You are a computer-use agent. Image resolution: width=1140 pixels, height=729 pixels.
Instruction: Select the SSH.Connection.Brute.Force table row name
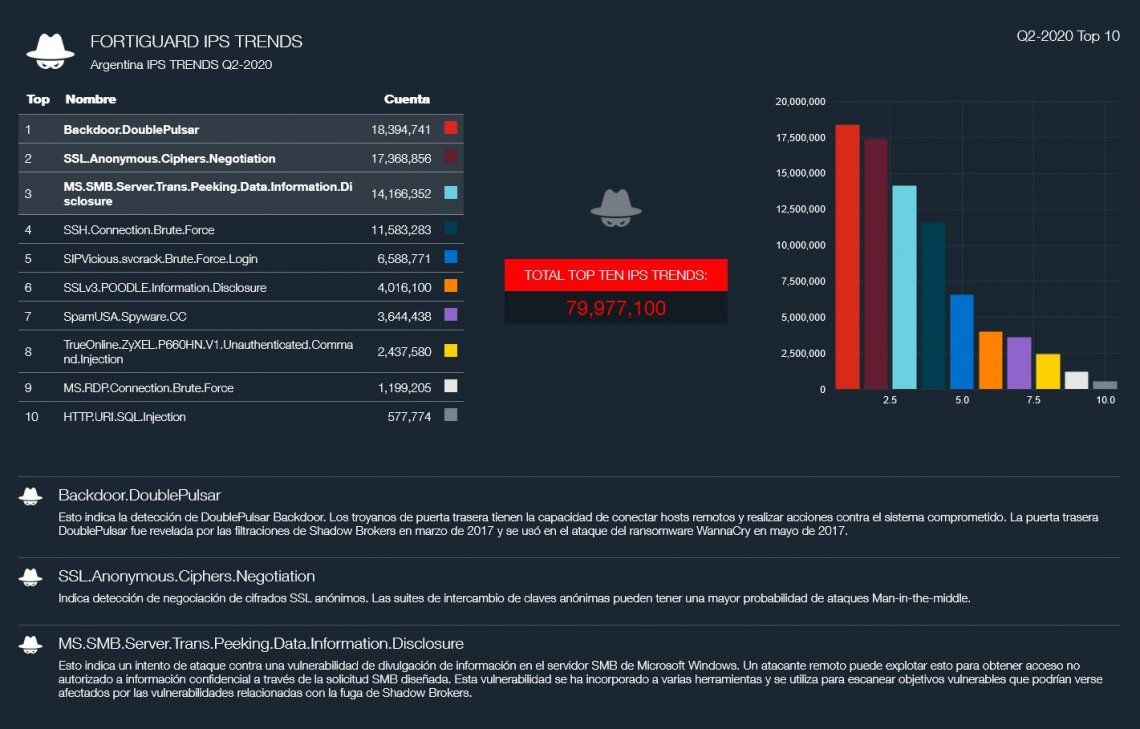139,230
